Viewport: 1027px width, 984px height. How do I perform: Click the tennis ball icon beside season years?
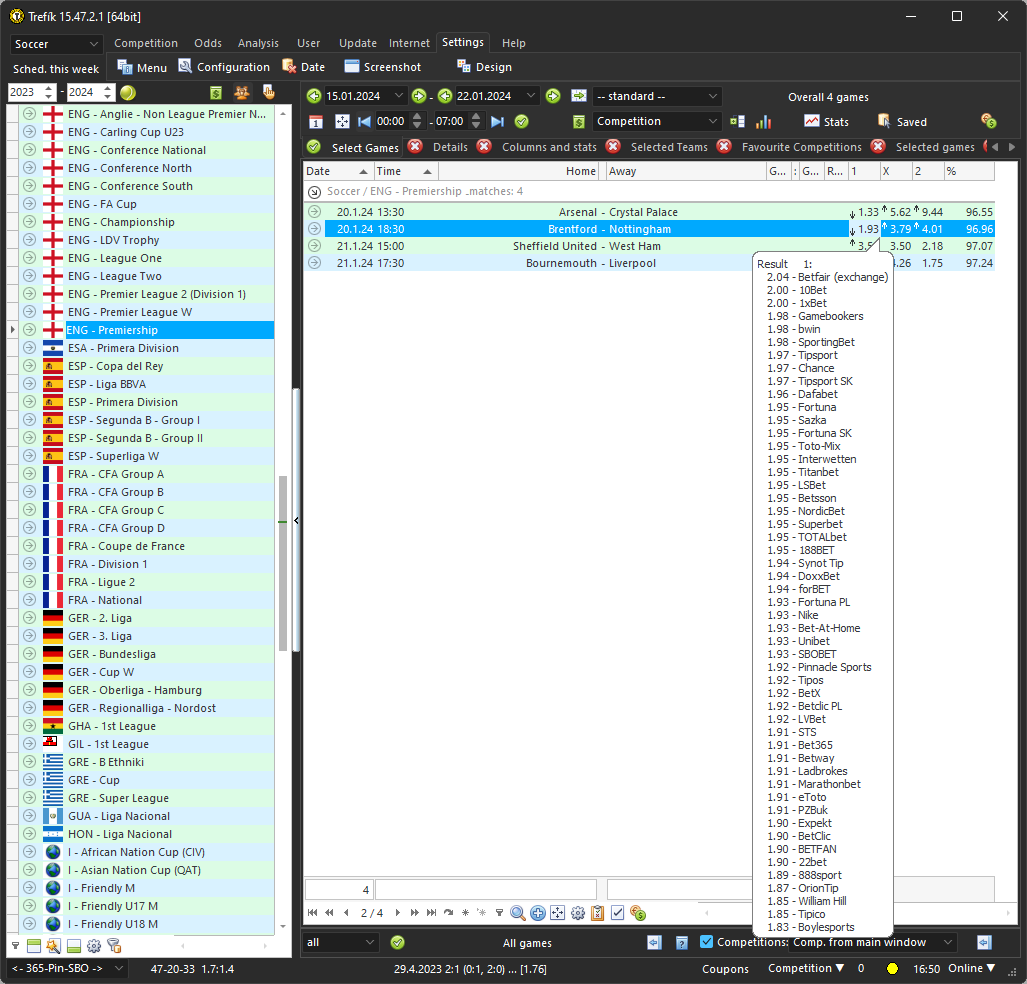coord(128,93)
